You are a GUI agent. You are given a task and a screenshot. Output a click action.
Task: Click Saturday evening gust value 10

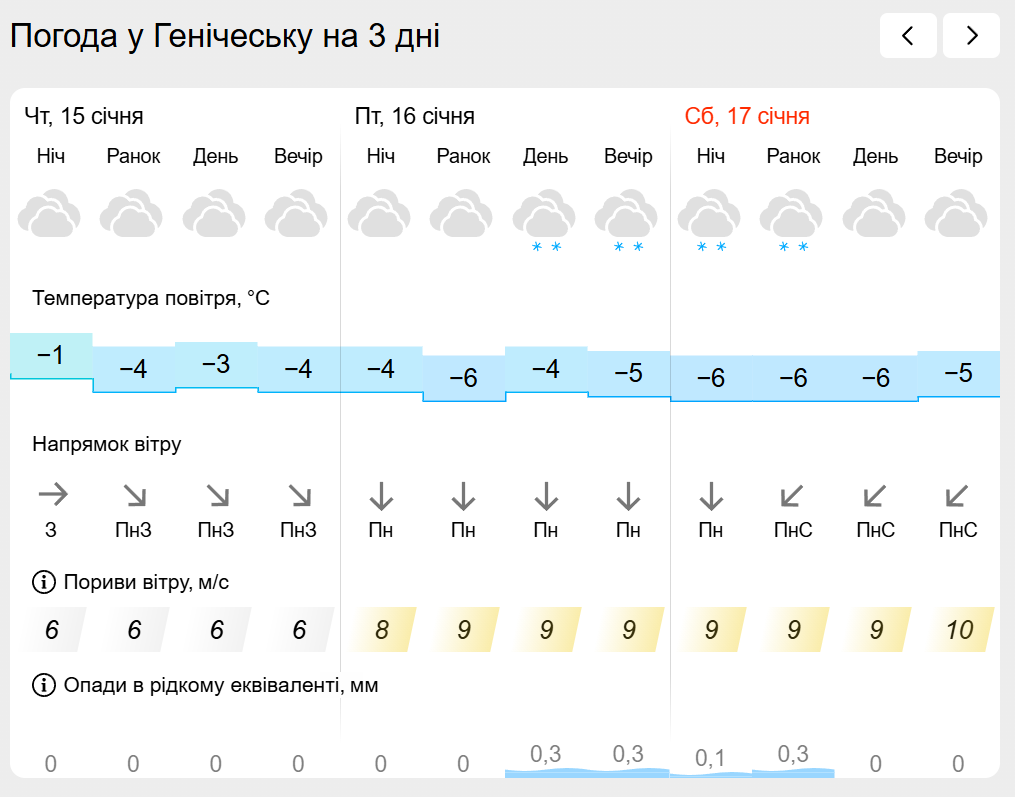[x=958, y=630]
